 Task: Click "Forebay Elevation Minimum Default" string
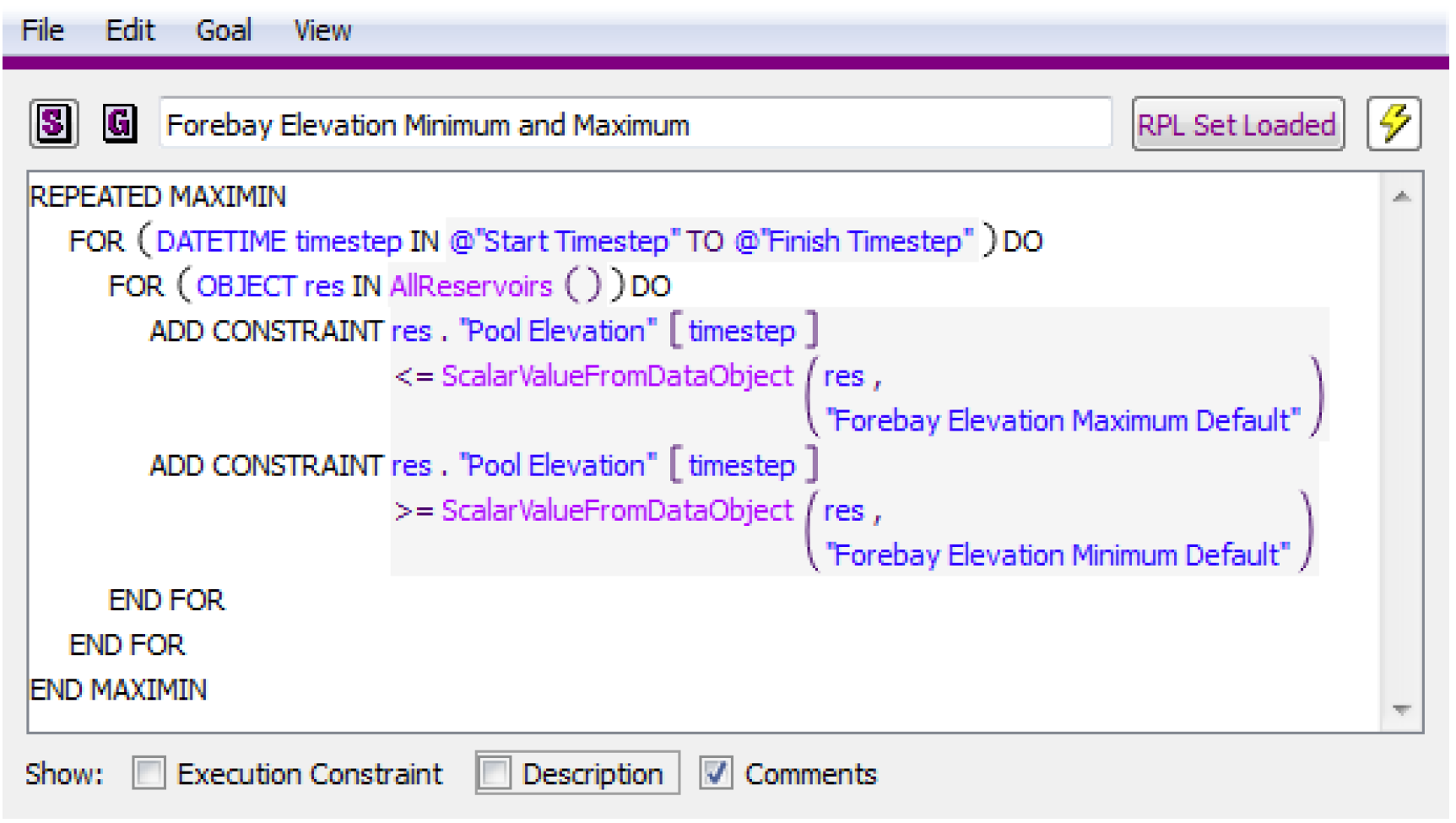[1058, 555]
